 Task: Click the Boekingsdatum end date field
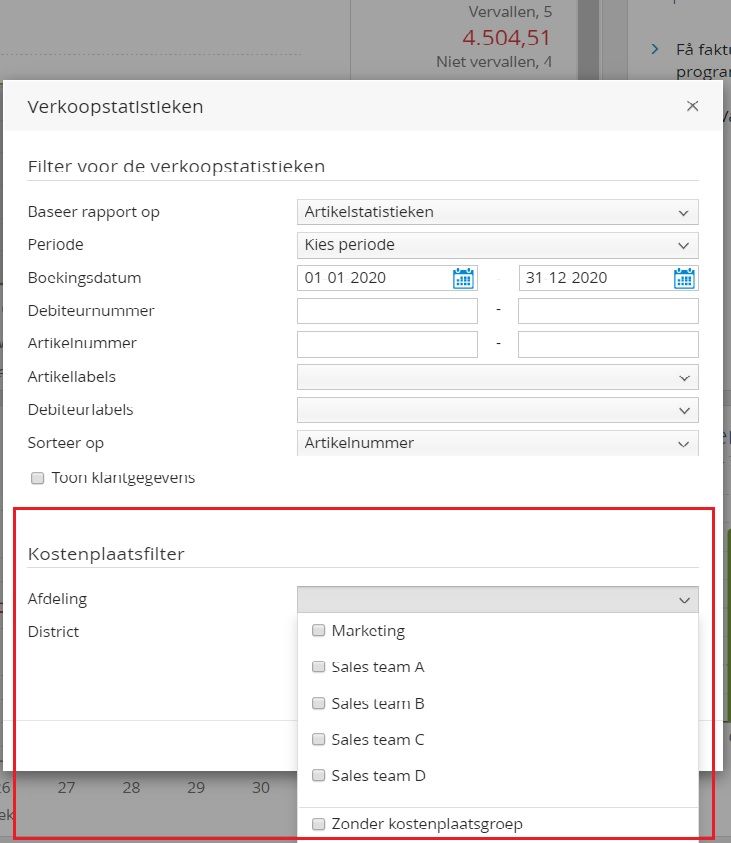pyautogui.click(x=608, y=278)
